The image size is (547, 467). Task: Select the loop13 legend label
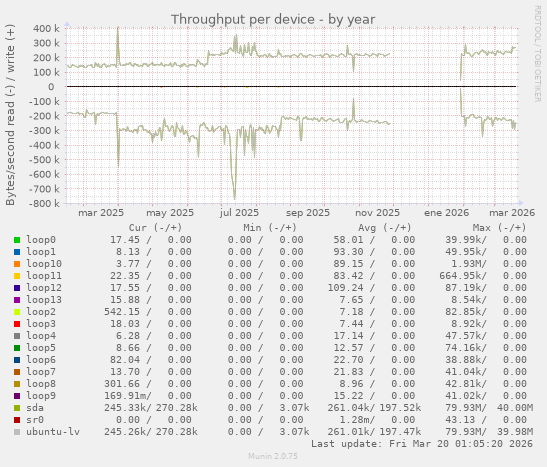point(44,300)
